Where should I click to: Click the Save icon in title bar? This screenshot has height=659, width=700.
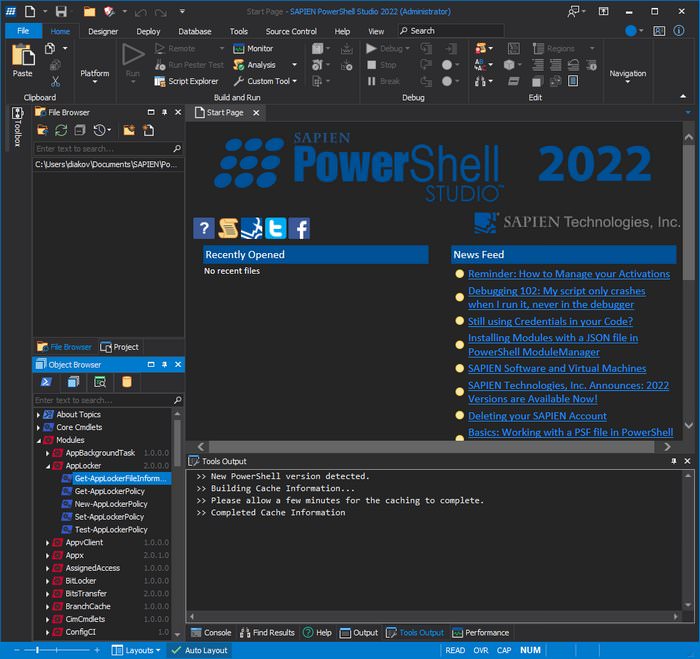tap(61, 11)
